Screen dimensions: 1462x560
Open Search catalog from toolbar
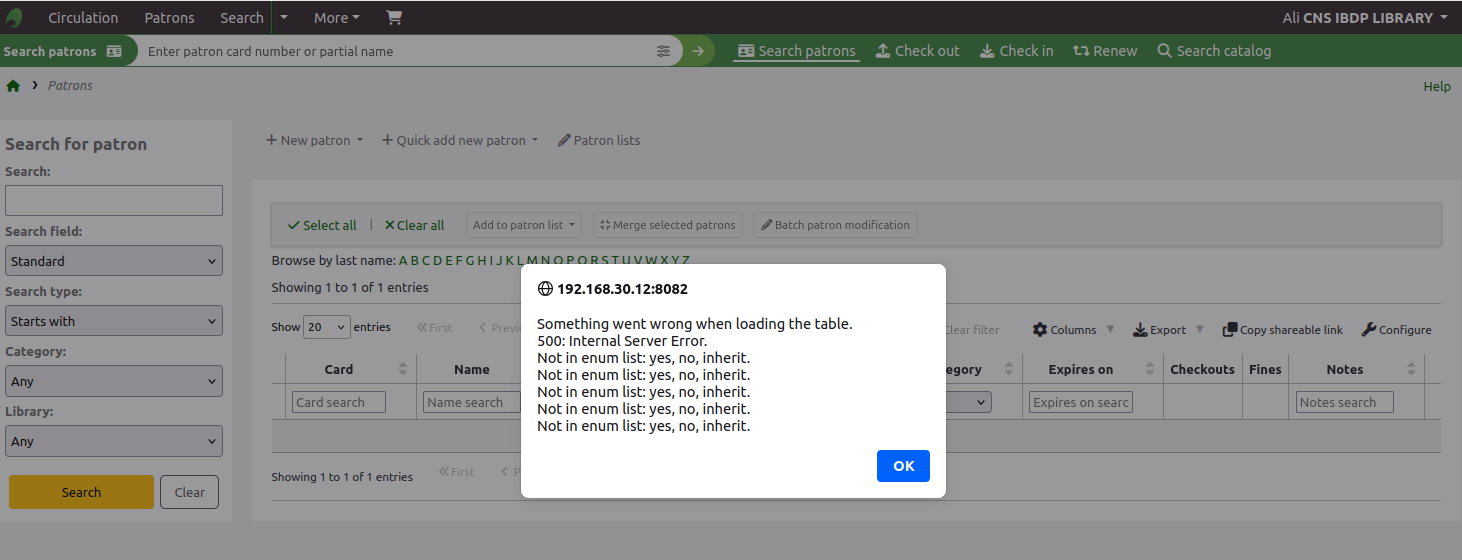click(1214, 51)
